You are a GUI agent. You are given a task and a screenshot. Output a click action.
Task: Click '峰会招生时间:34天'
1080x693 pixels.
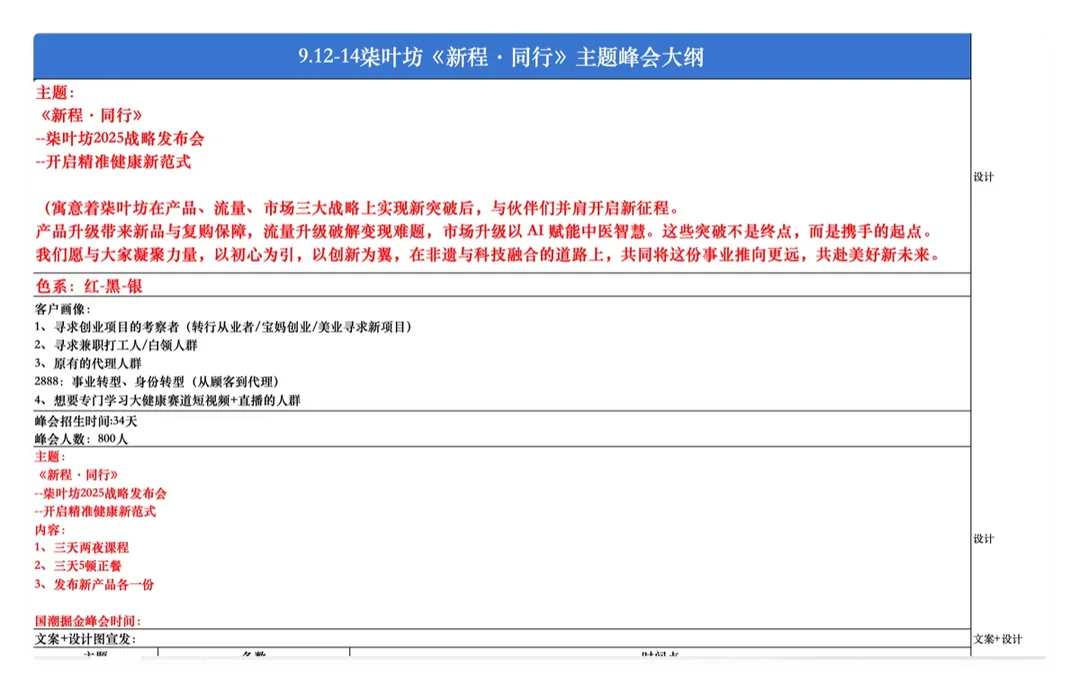point(86,421)
